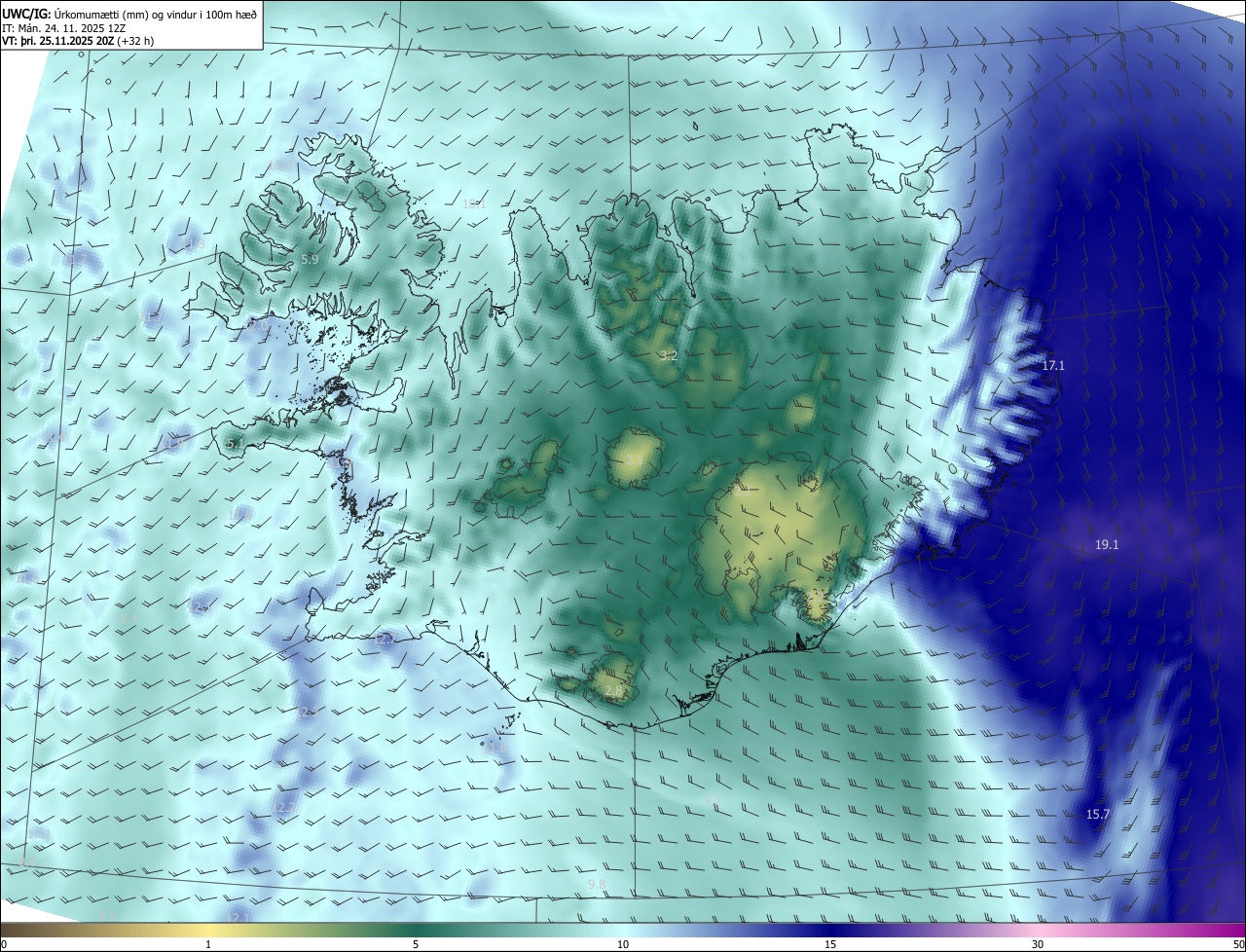The height and width of the screenshot is (952, 1246).
Task: Click the 3.2 value in northern Iceland
Action: tap(668, 356)
